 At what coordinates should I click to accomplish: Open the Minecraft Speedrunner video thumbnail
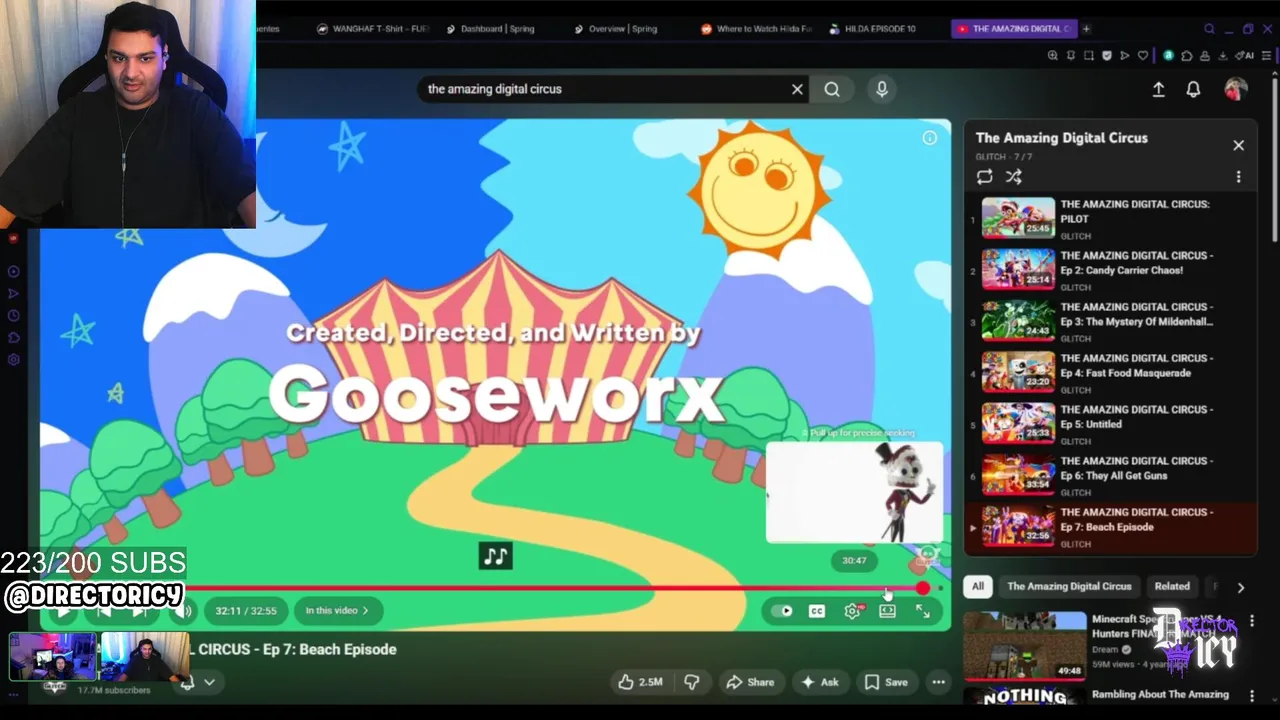tap(1025, 646)
